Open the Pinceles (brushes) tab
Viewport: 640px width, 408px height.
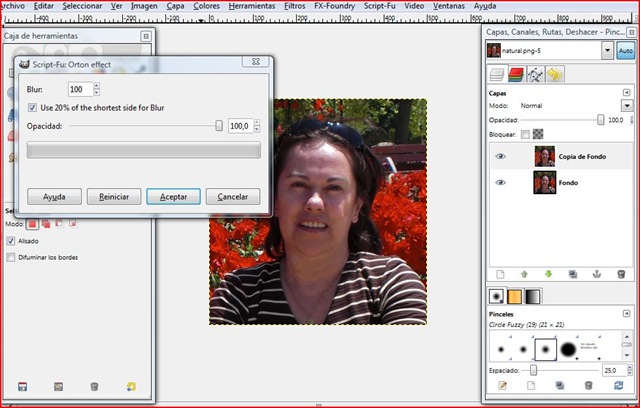[496, 297]
